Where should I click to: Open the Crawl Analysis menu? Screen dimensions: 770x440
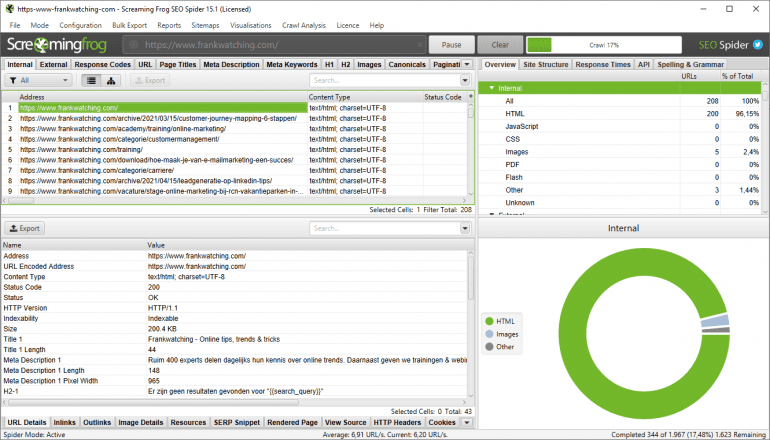click(303, 25)
